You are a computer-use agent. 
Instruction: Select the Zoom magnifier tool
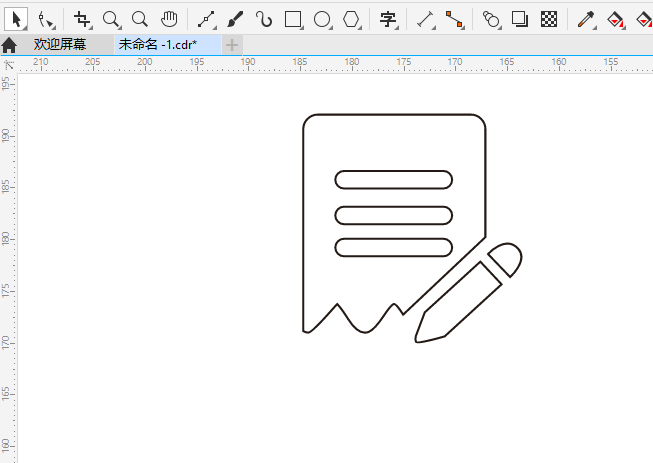tap(111, 20)
